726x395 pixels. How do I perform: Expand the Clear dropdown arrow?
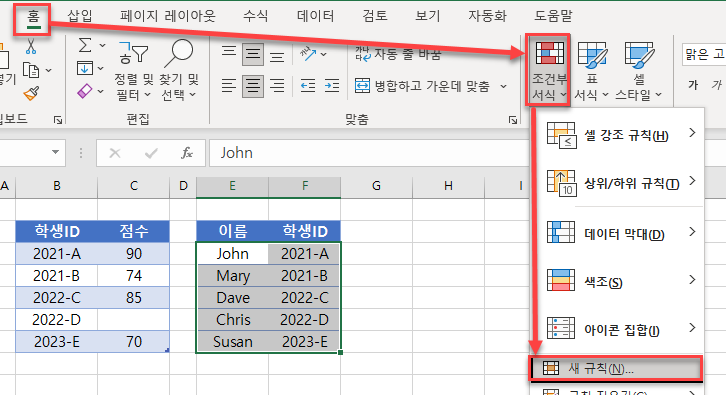coord(101,91)
